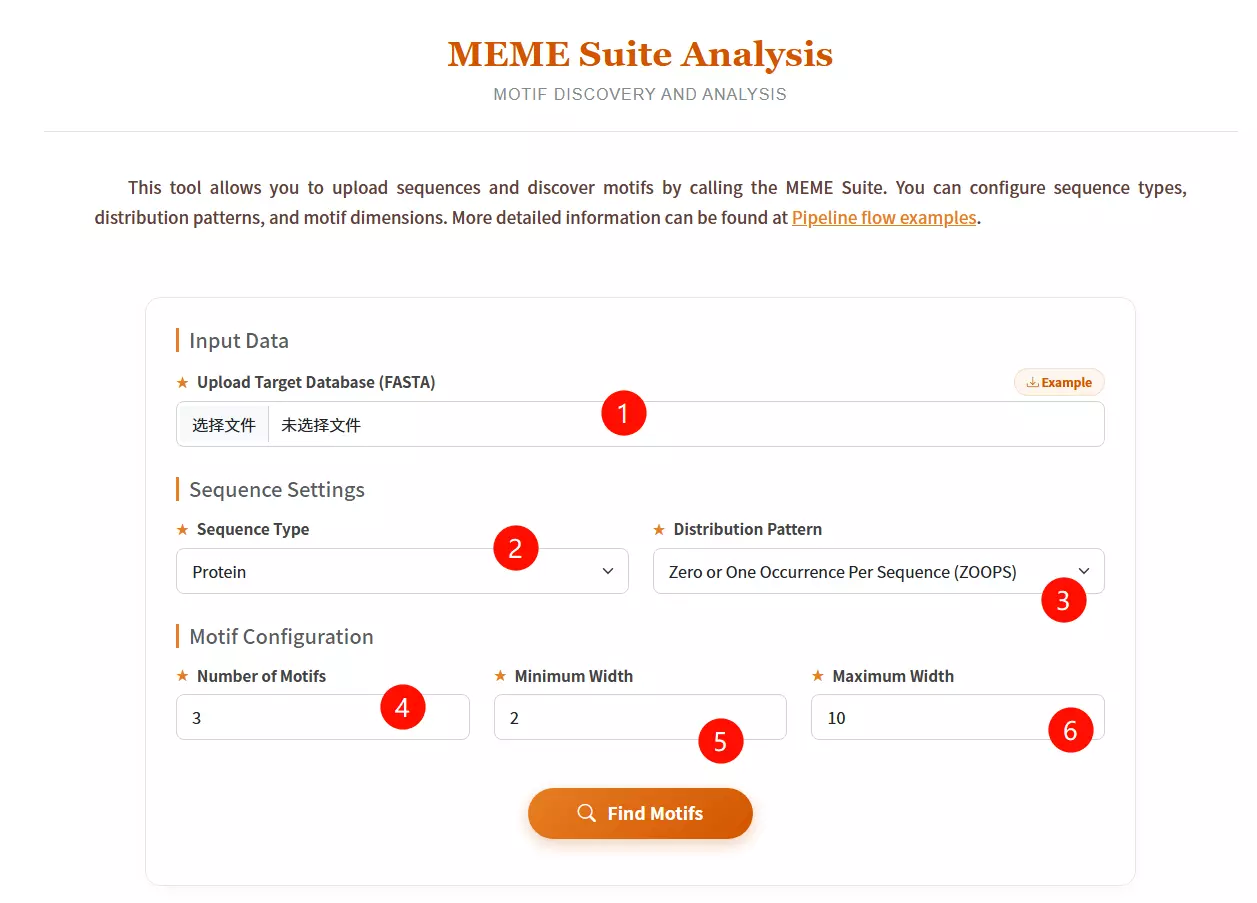Focus the Number of Motifs input field
1257x903 pixels.
[280, 718]
